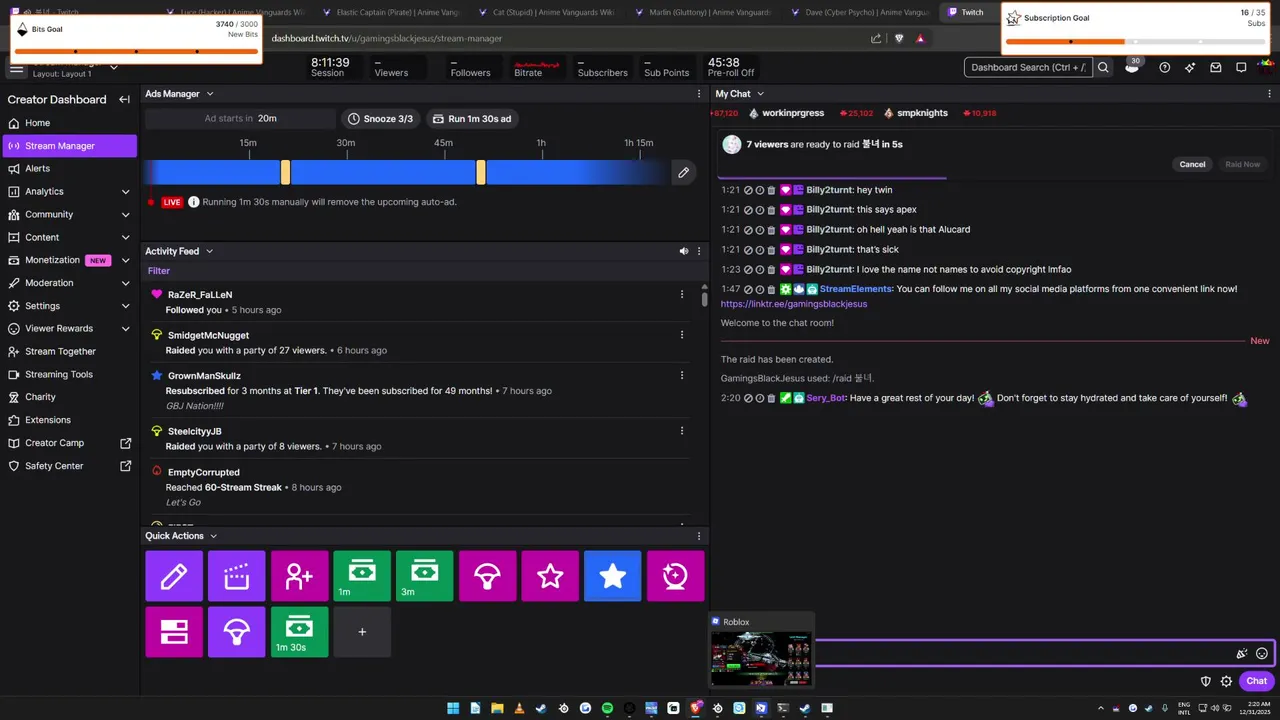Click Snooze 3/3 ad button
The image size is (1280, 720).
point(380,118)
